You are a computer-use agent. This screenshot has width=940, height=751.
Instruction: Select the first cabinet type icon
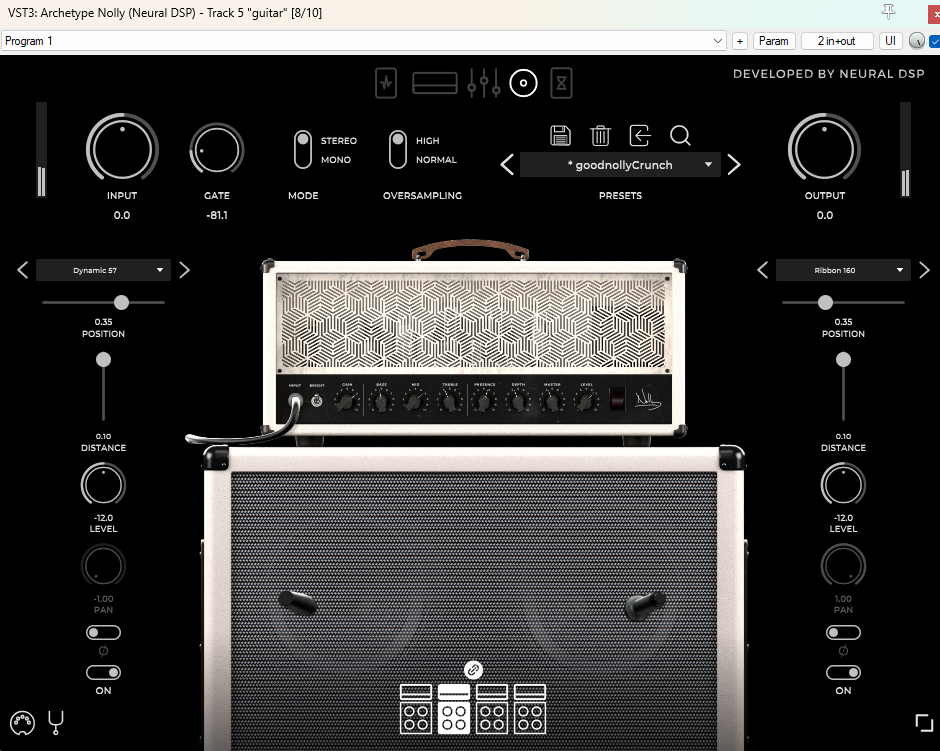click(415, 709)
